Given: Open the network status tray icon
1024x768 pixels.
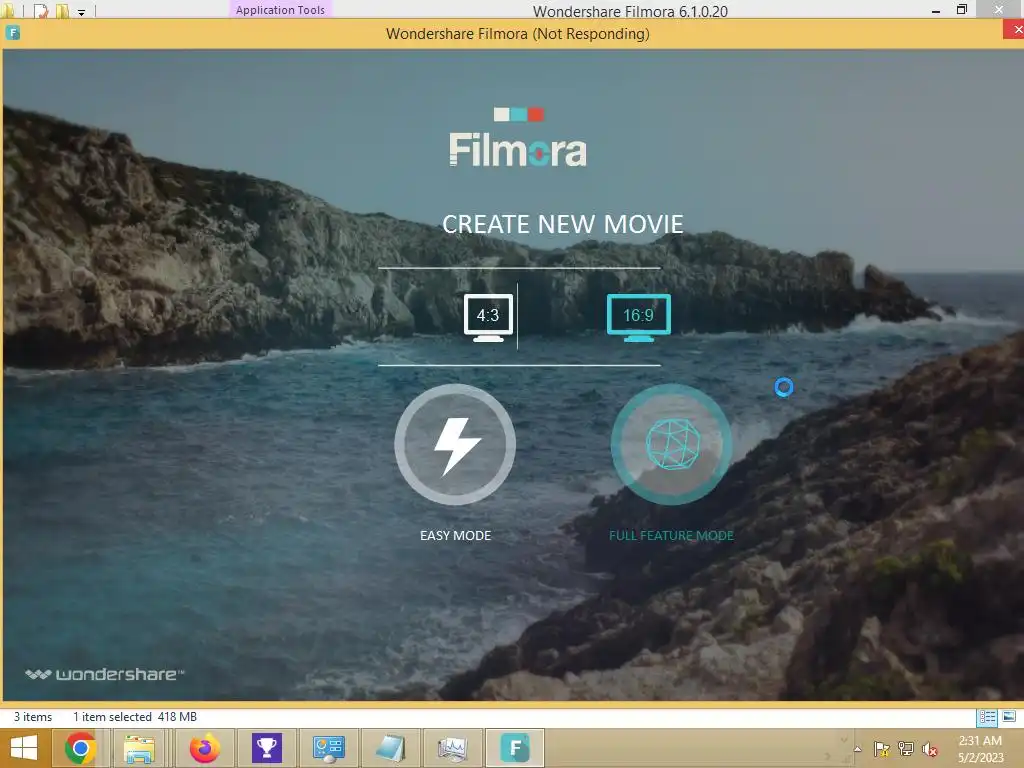Looking at the screenshot, I should point(906,749).
